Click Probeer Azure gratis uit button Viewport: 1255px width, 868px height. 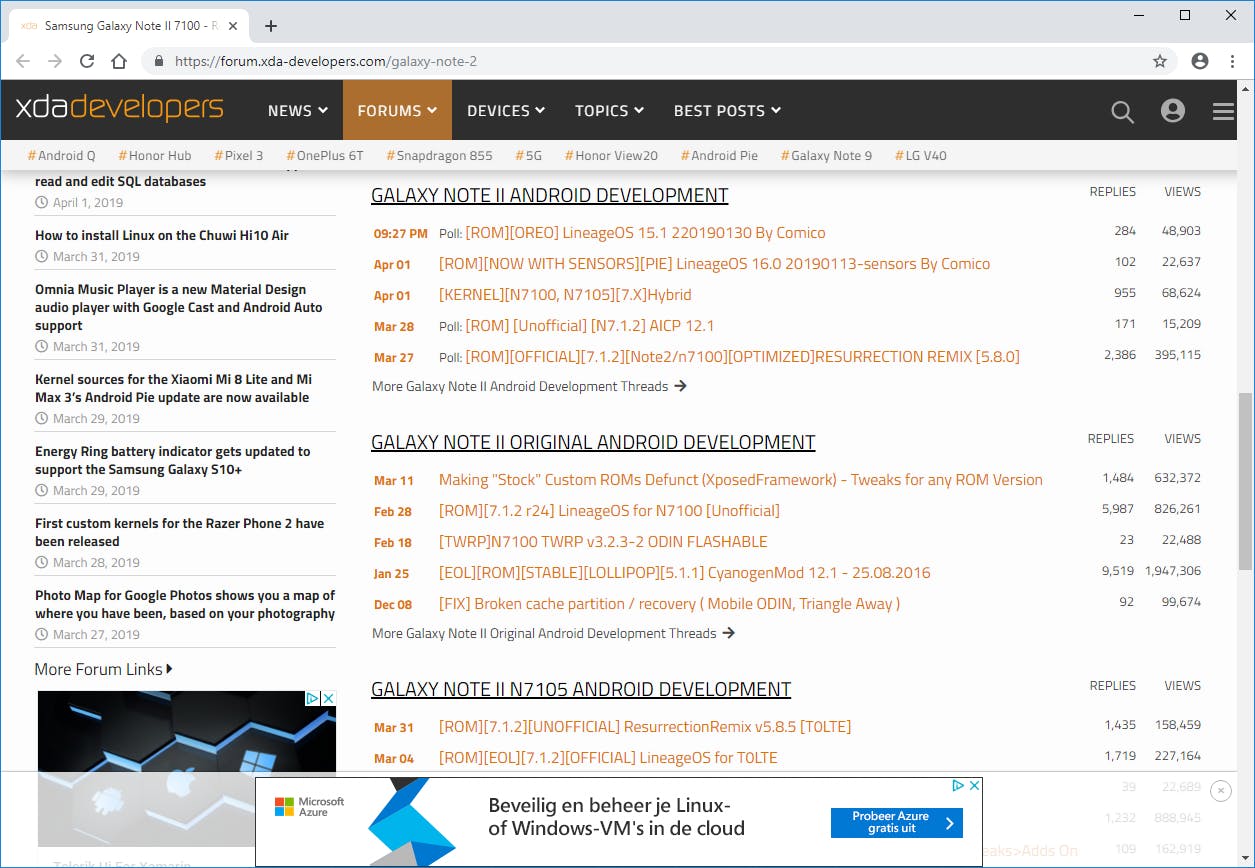(x=897, y=822)
